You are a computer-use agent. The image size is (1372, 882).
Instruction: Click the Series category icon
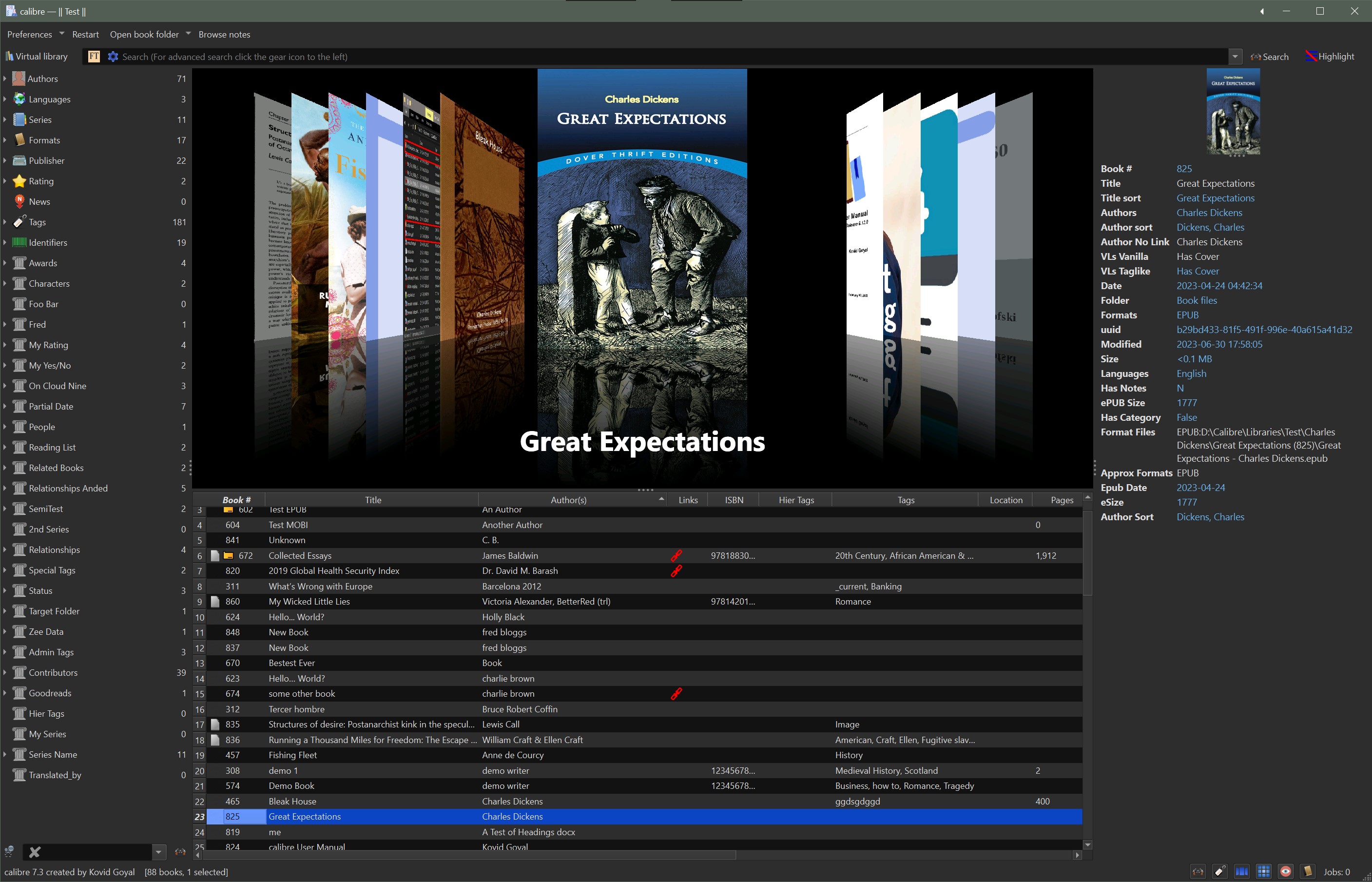pos(19,120)
